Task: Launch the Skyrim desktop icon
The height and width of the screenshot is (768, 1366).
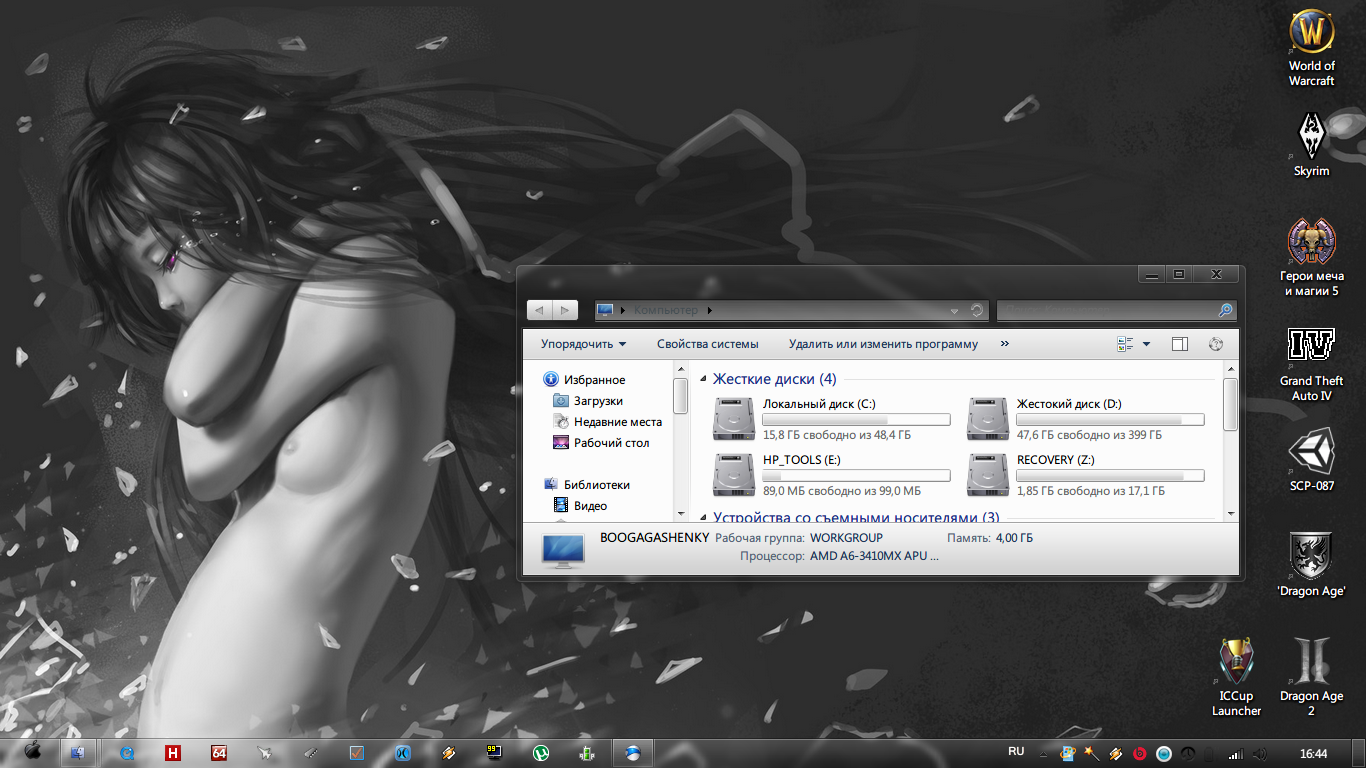Action: [x=1311, y=144]
